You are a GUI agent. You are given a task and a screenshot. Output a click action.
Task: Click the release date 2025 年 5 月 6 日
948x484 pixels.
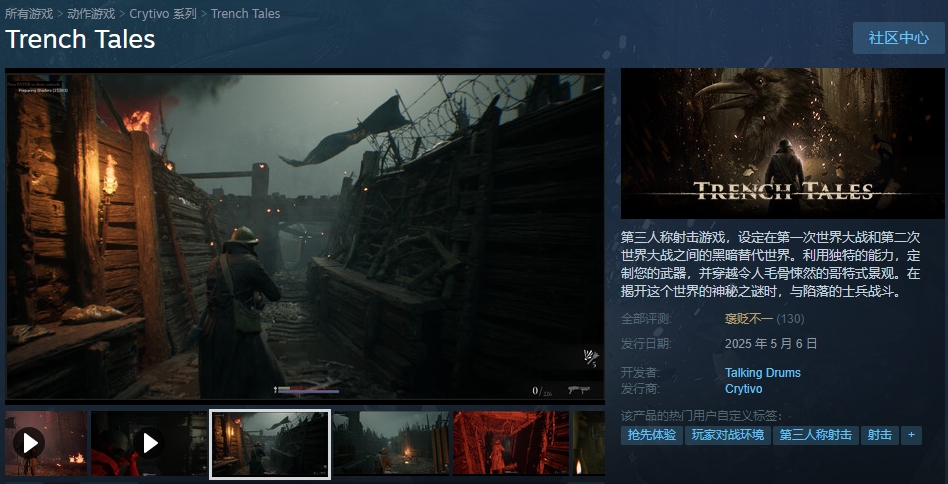pos(771,344)
